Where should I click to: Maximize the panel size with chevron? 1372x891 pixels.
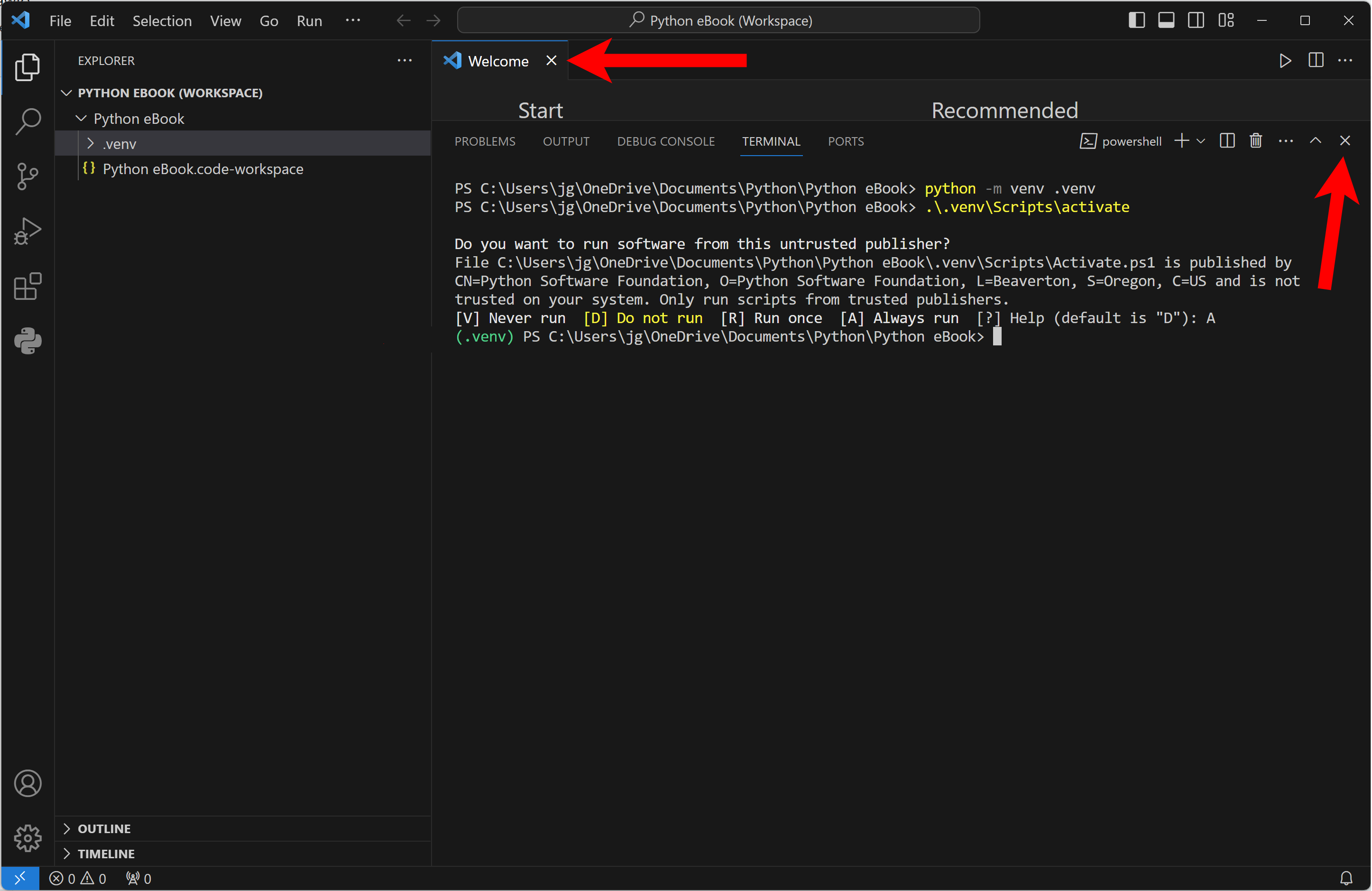pos(1316,141)
